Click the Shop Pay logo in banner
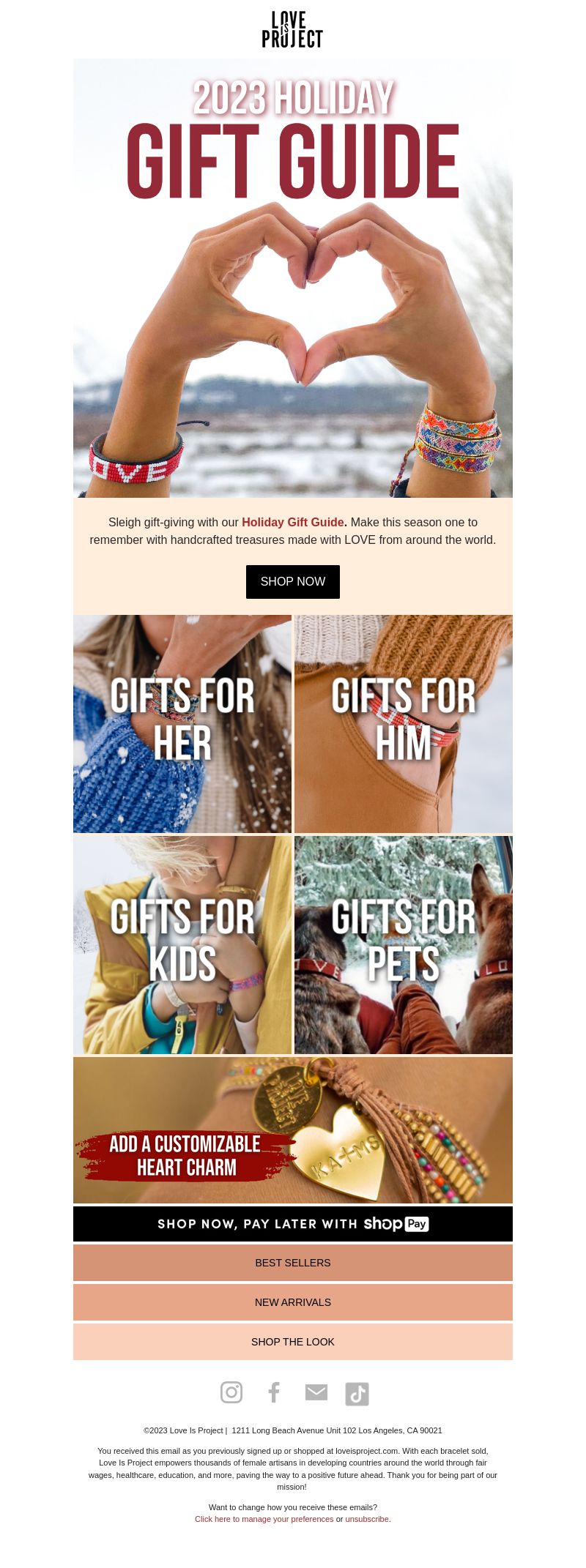 tap(396, 1224)
